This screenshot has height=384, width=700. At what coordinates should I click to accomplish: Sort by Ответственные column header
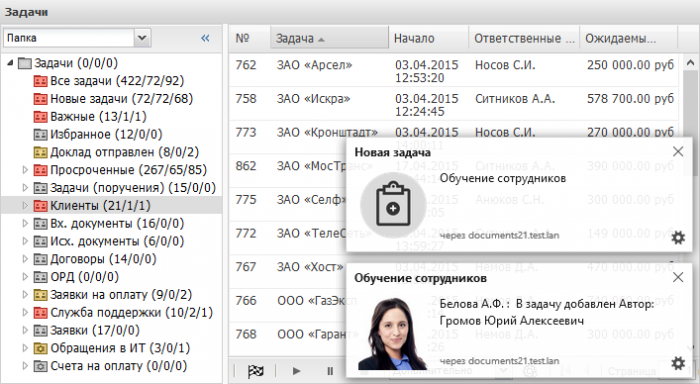point(524,38)
